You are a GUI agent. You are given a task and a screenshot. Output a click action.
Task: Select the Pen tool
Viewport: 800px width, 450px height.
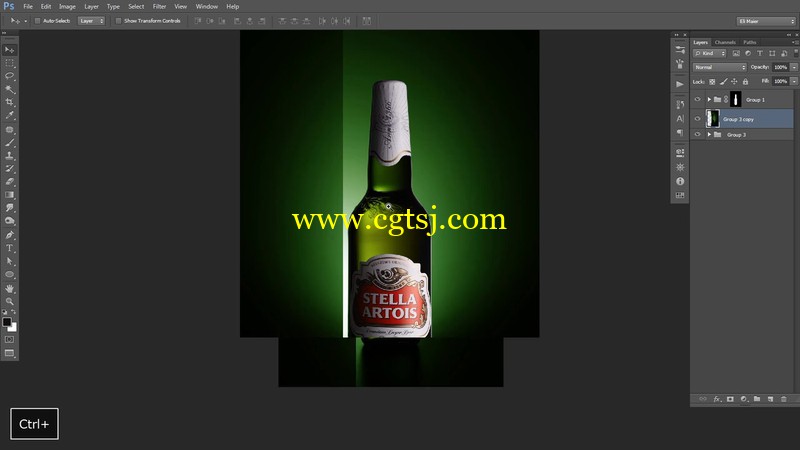pyautogui.click(x=9, y=235)
